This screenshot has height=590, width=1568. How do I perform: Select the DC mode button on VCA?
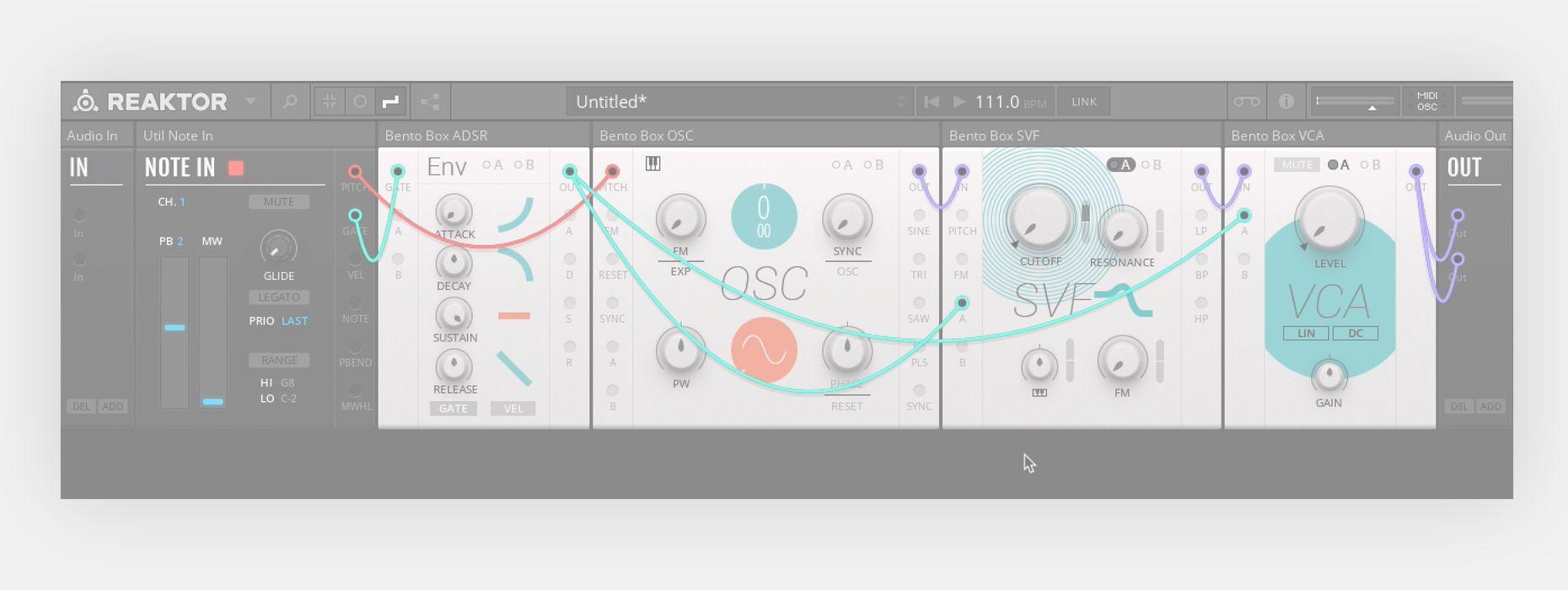tap(1356, 334)
